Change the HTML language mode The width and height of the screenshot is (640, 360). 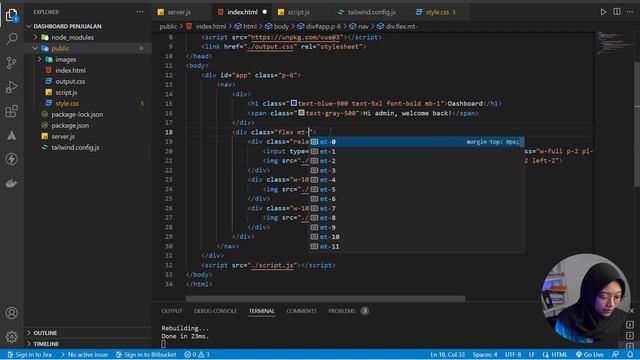point(555,354)
